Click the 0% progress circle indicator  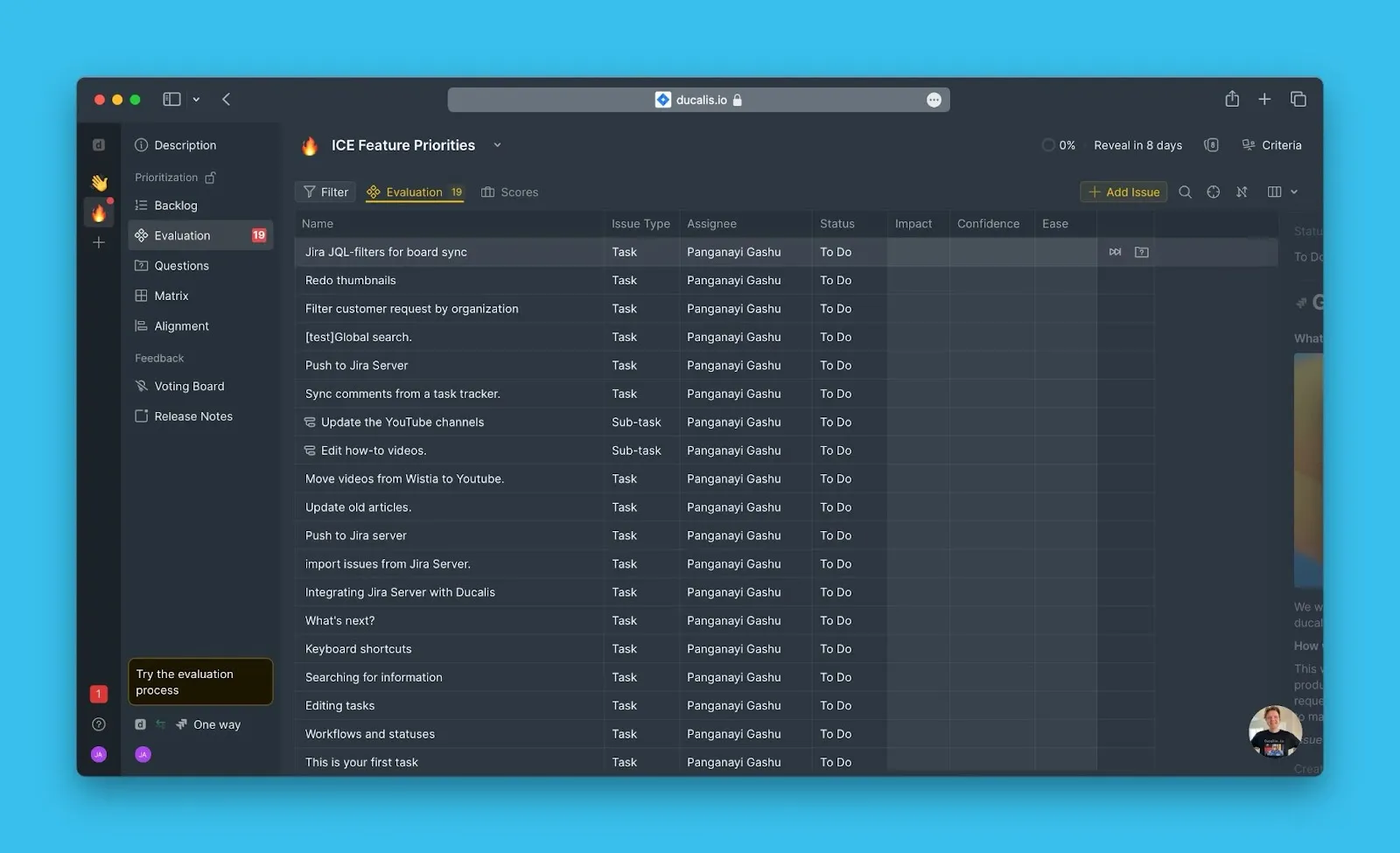[1048, 145]
